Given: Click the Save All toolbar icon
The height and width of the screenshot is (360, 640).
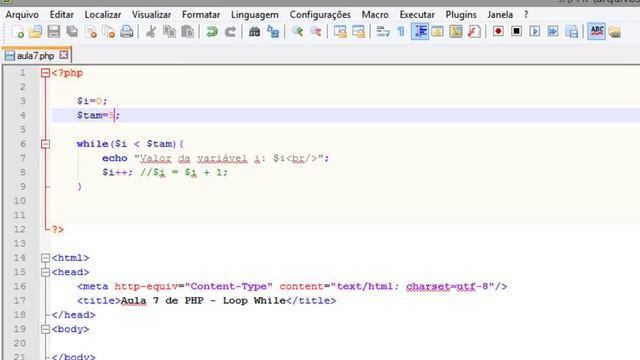Looking at the screenshot, I should [72, 32].
